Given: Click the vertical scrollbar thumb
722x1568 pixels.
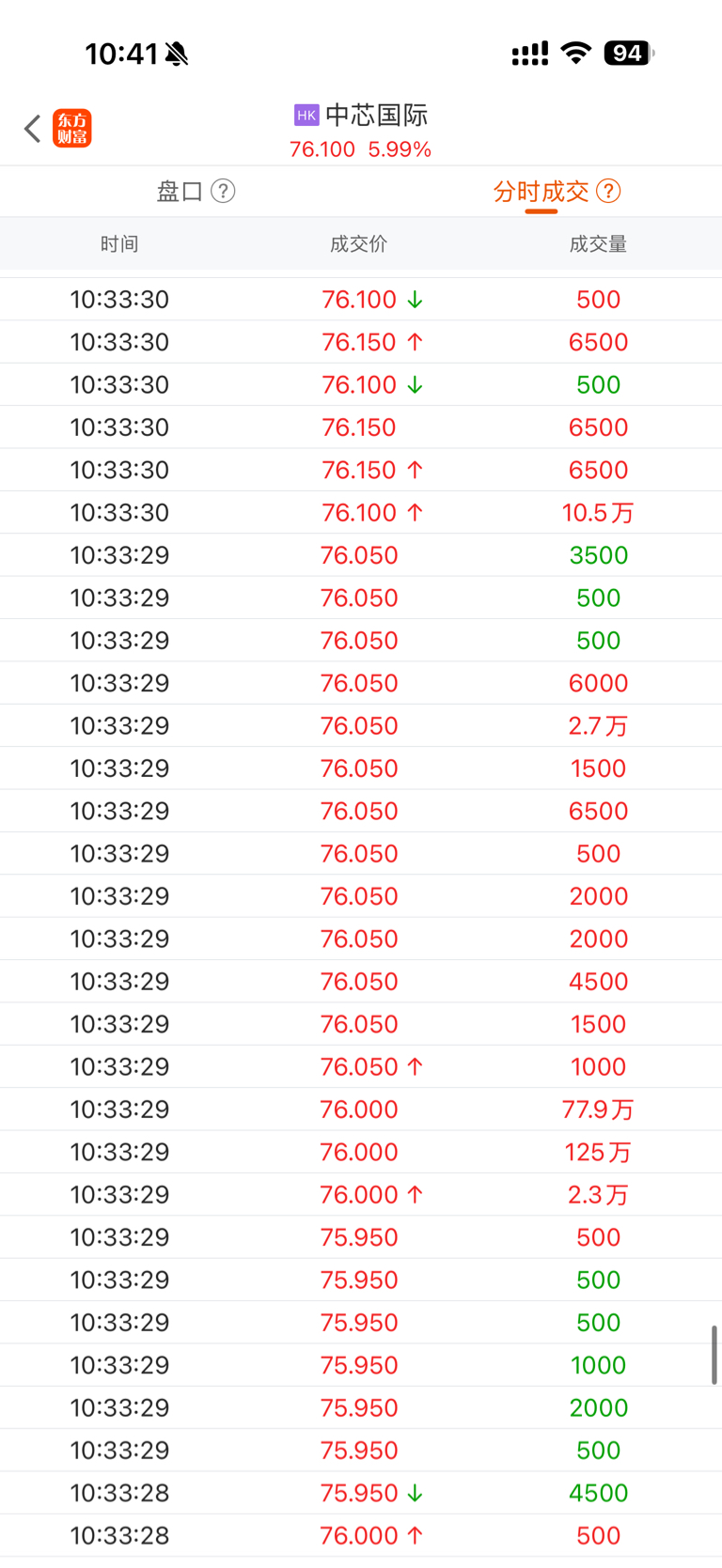Looking at the screenshot, I should 714,1355.
